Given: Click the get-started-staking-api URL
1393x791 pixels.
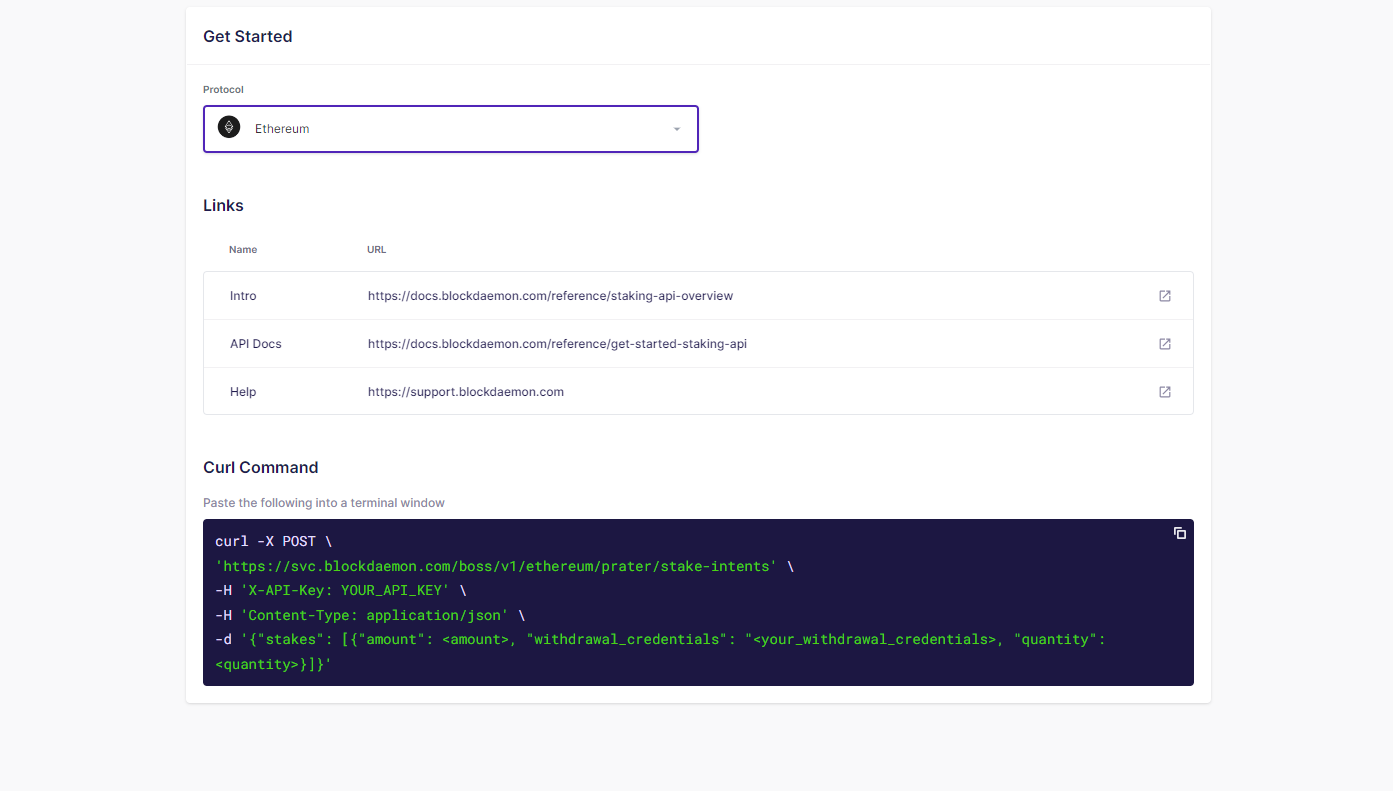Looking at the screenshot, I should [x=557, y=344].
